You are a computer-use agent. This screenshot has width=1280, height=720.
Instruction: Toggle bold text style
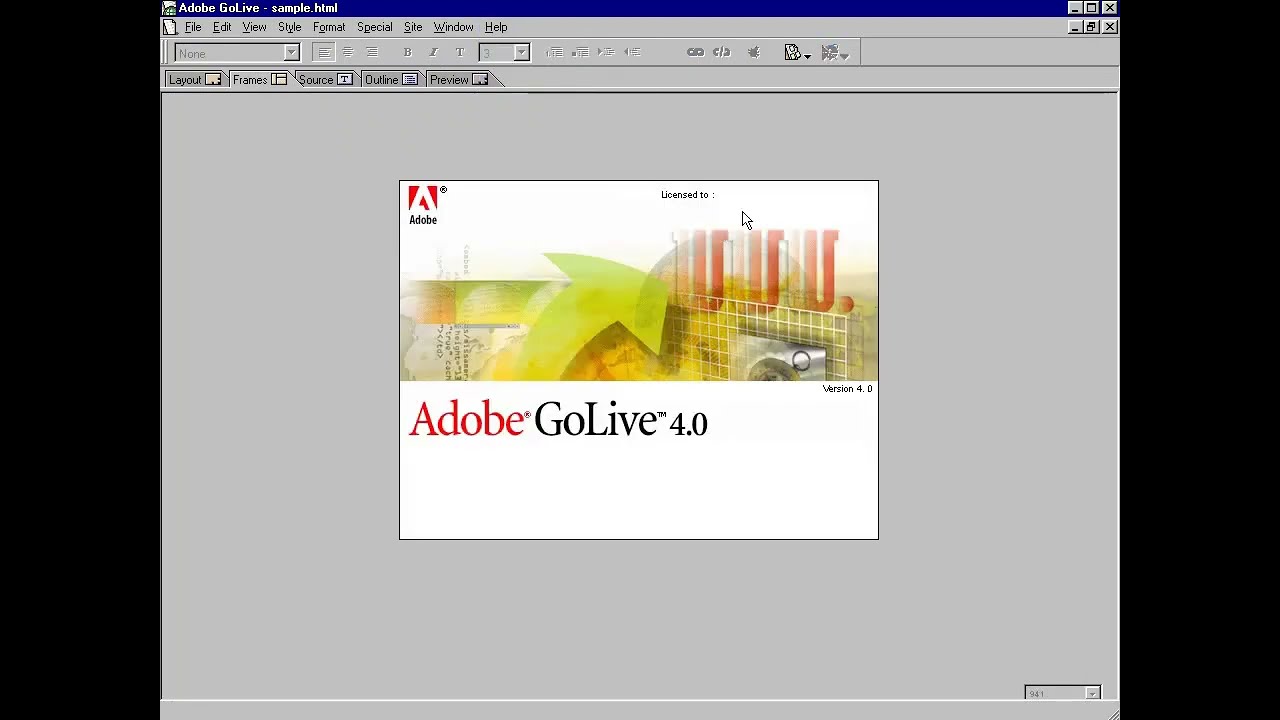coord(407,53)
